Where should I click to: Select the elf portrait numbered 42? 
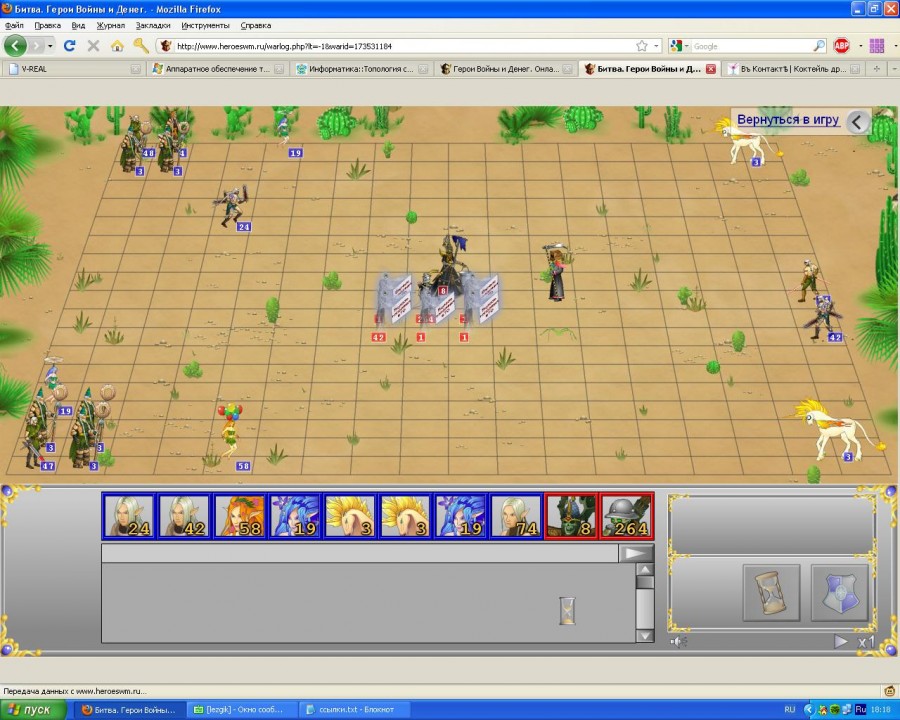point(185,516)
